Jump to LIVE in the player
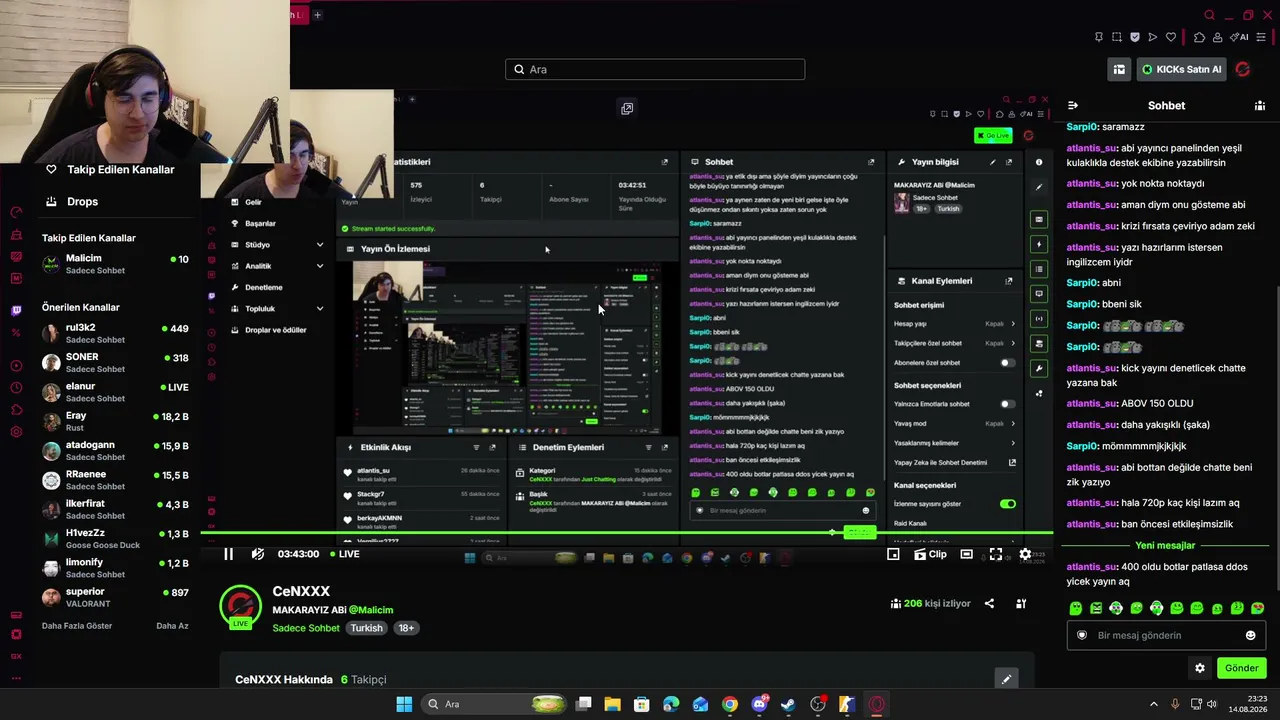 tap(343, 554)
